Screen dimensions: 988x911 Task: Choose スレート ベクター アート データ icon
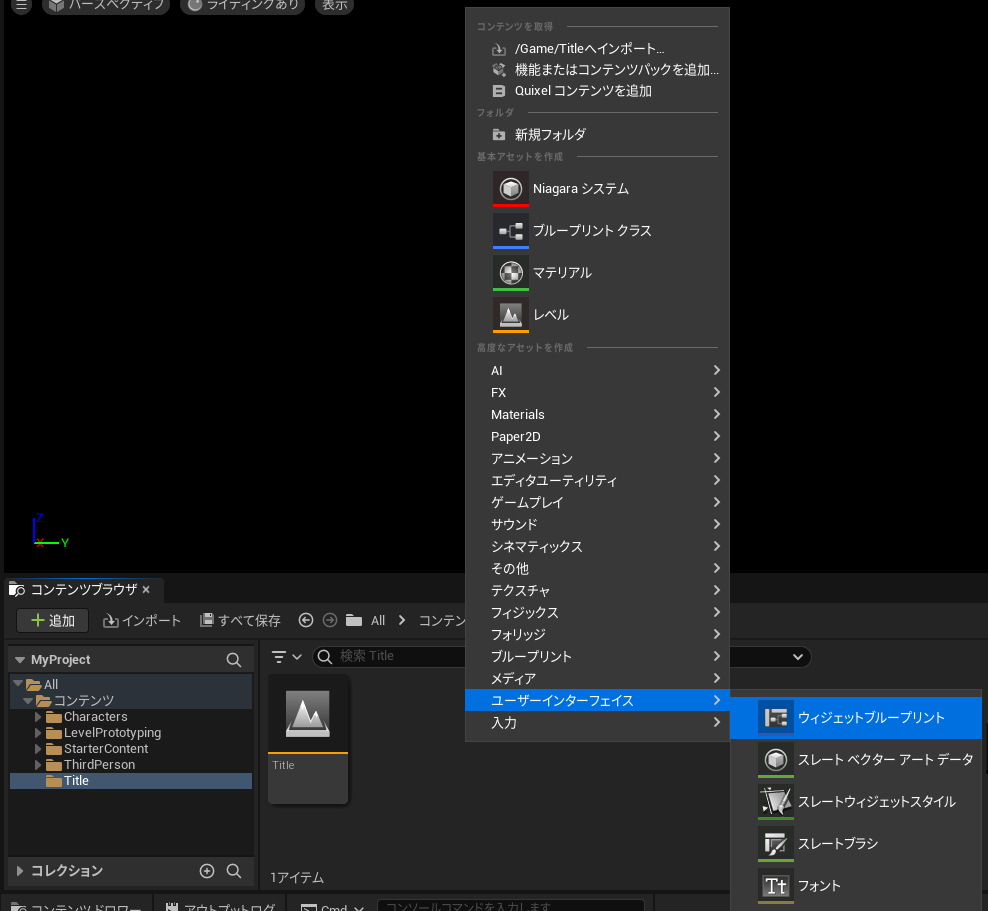[776, 759]
